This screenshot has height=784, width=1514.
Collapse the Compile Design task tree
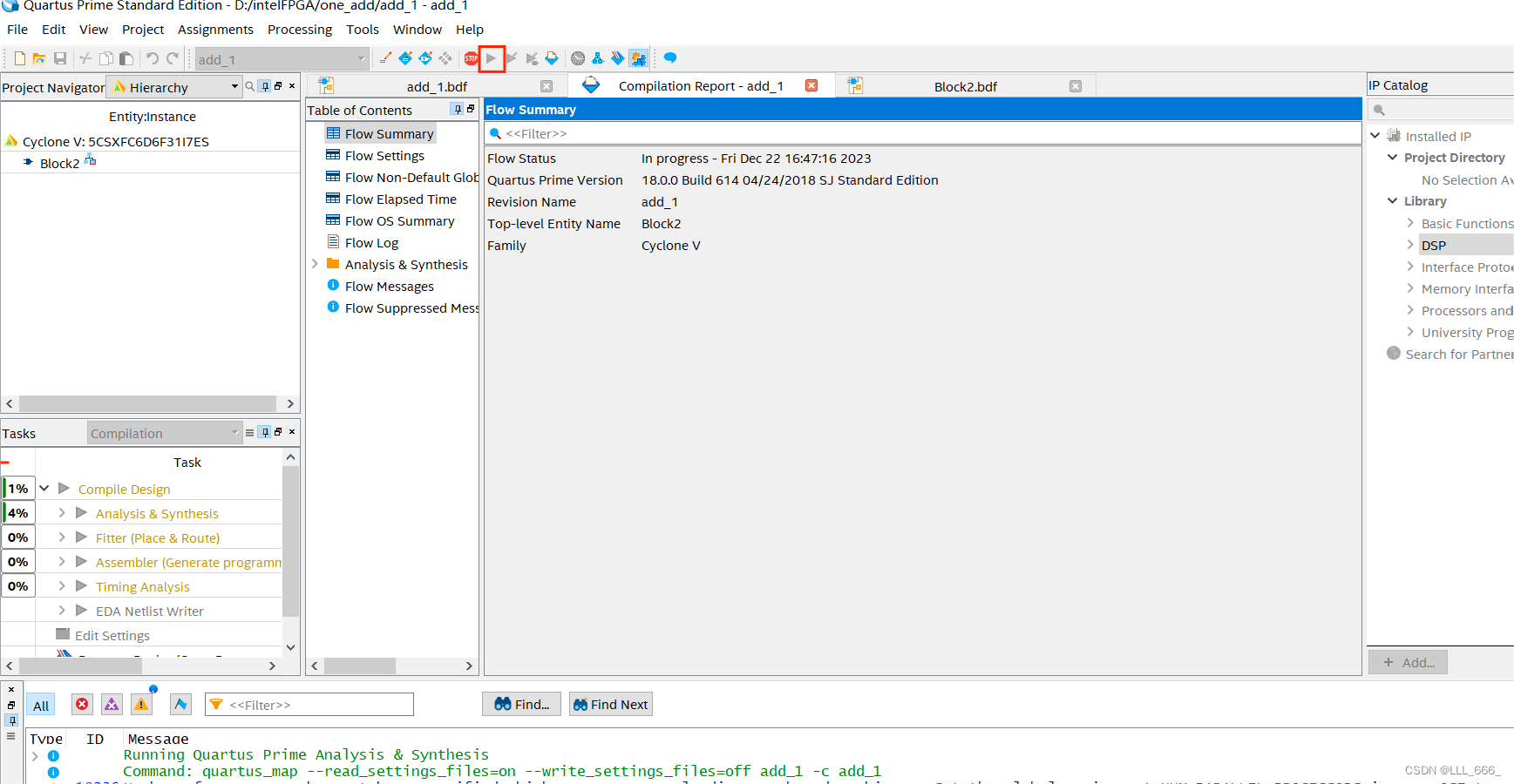(x=44, y=489)
